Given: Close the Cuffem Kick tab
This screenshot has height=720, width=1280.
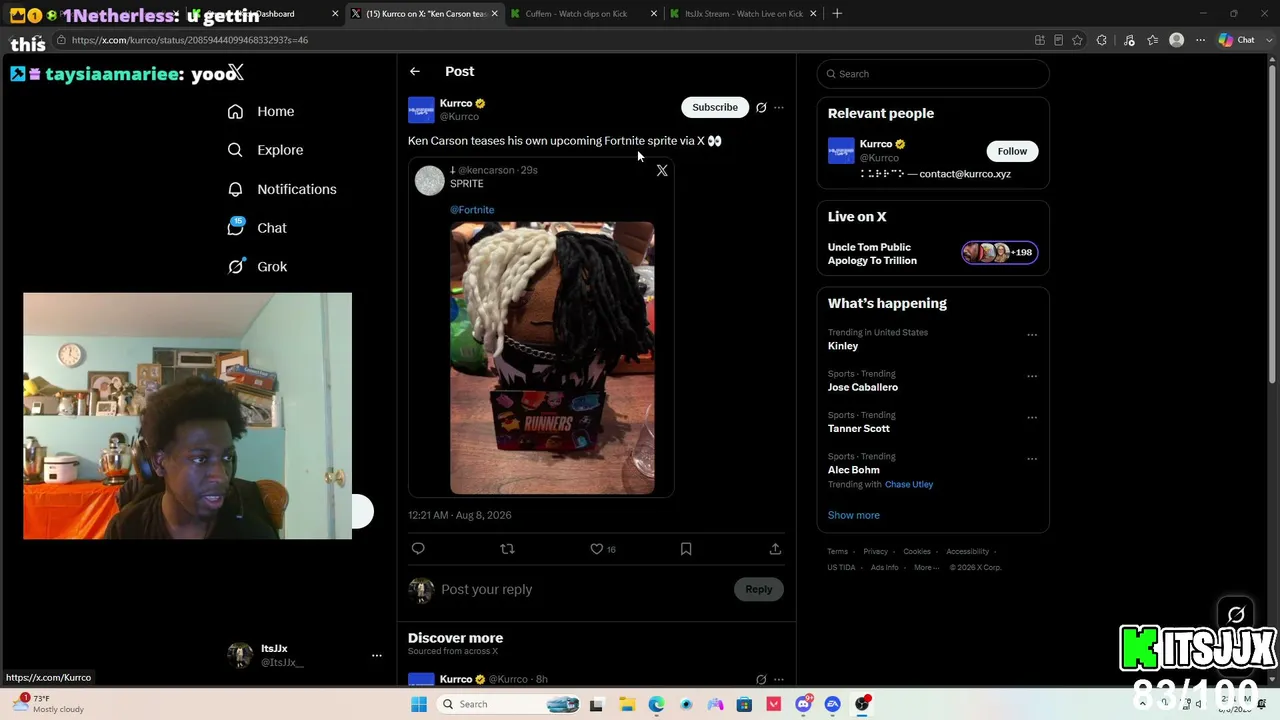Looking at the screenshot, I should click(x=654, y=14).
